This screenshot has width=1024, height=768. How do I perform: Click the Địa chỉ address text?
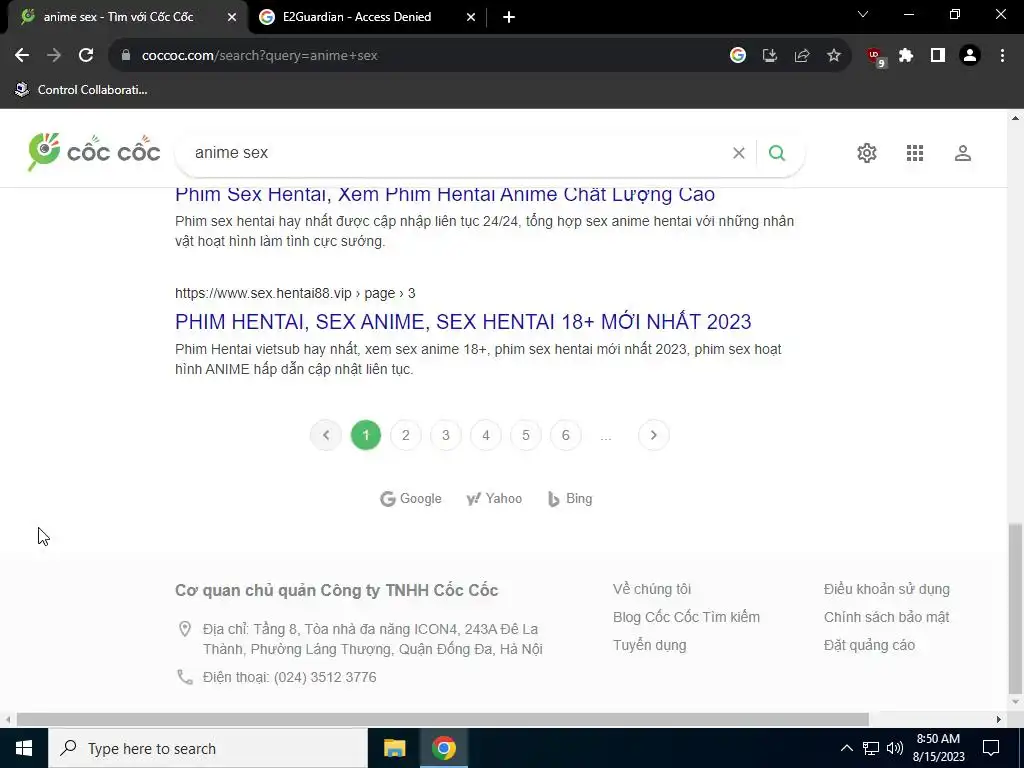coord(372,639)
